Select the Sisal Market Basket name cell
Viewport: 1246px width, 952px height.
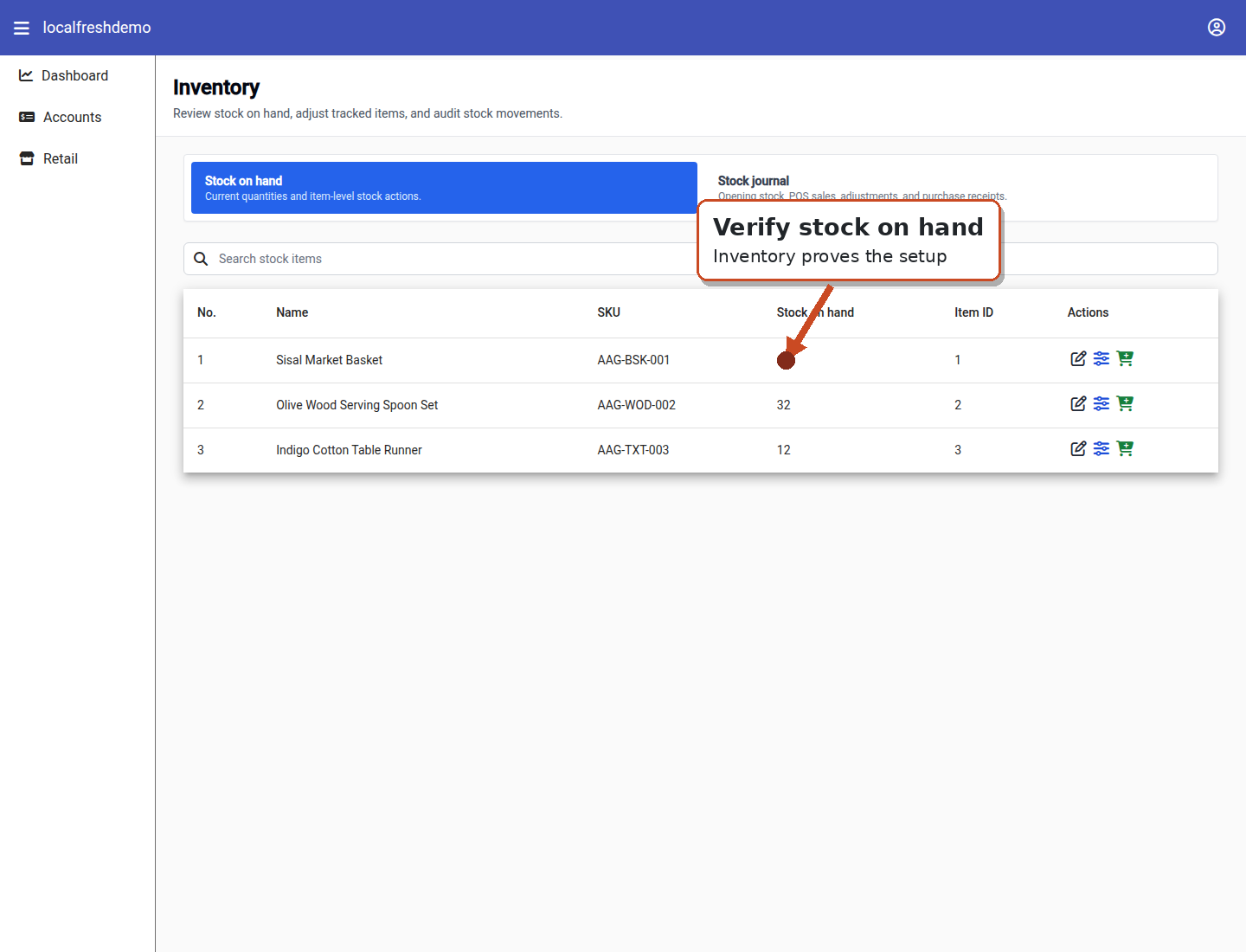(330, 360)
